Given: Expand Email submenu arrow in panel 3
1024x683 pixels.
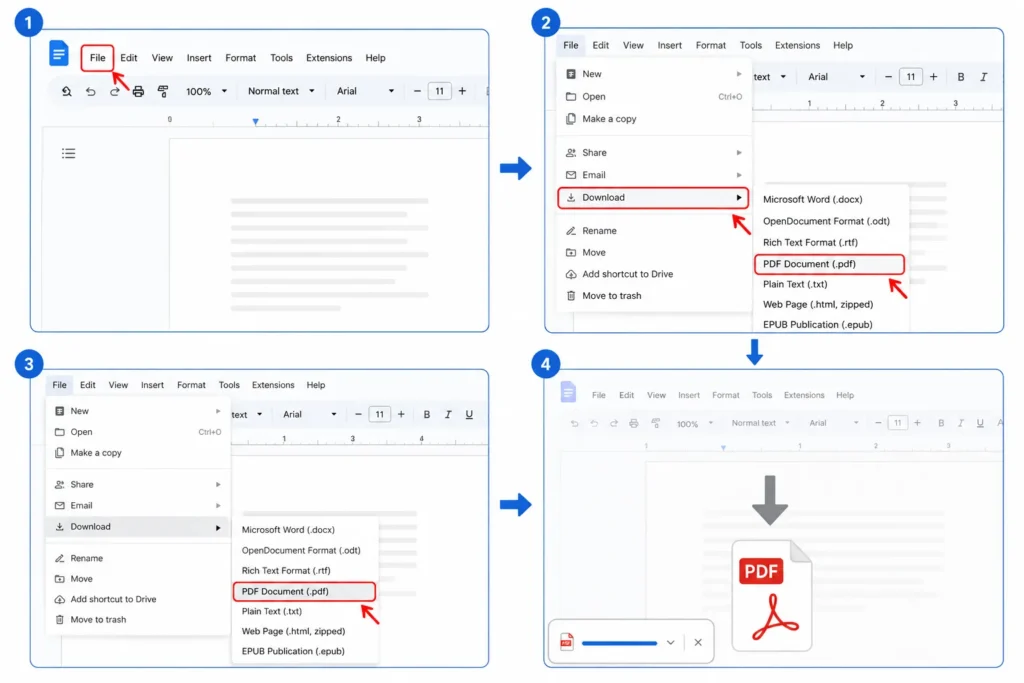Looking at the screenshot, I should 218,506.
